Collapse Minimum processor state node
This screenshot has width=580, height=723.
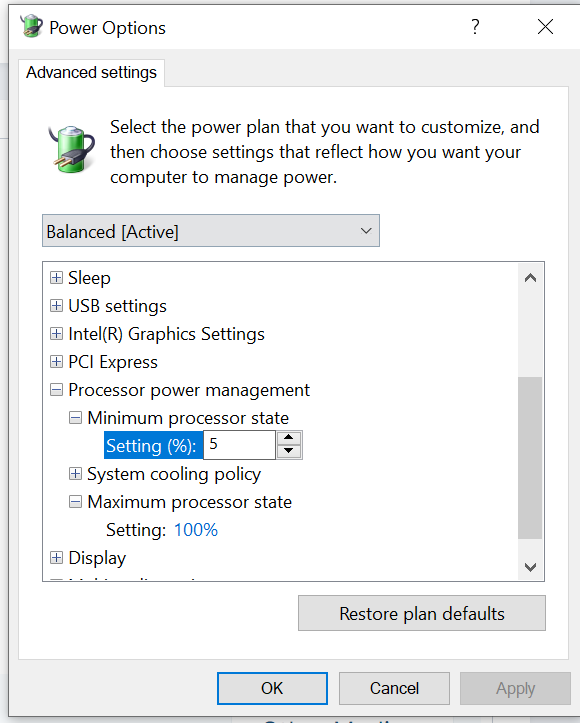75,418
